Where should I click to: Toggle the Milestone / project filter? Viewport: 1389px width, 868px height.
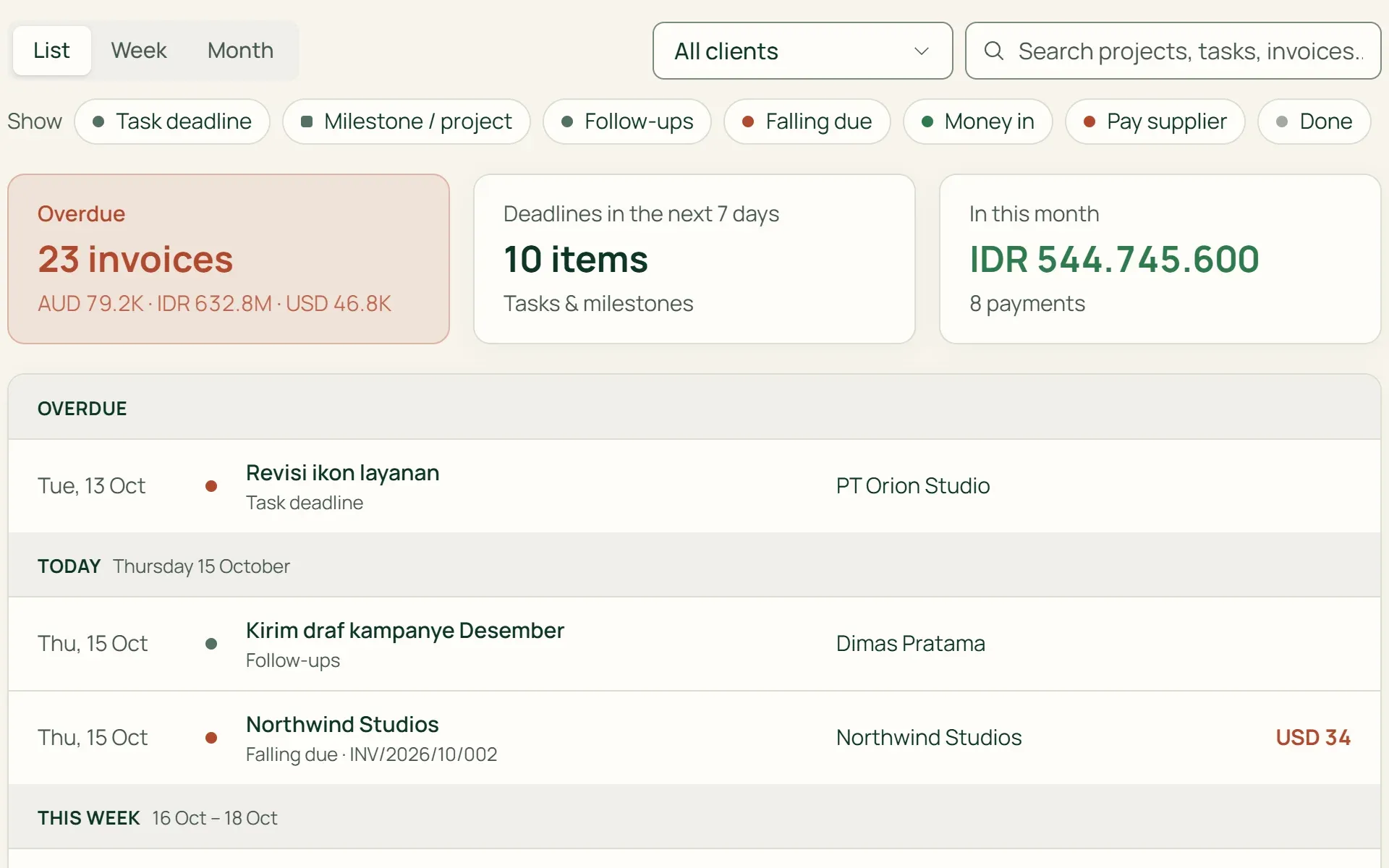click(407, 122)
